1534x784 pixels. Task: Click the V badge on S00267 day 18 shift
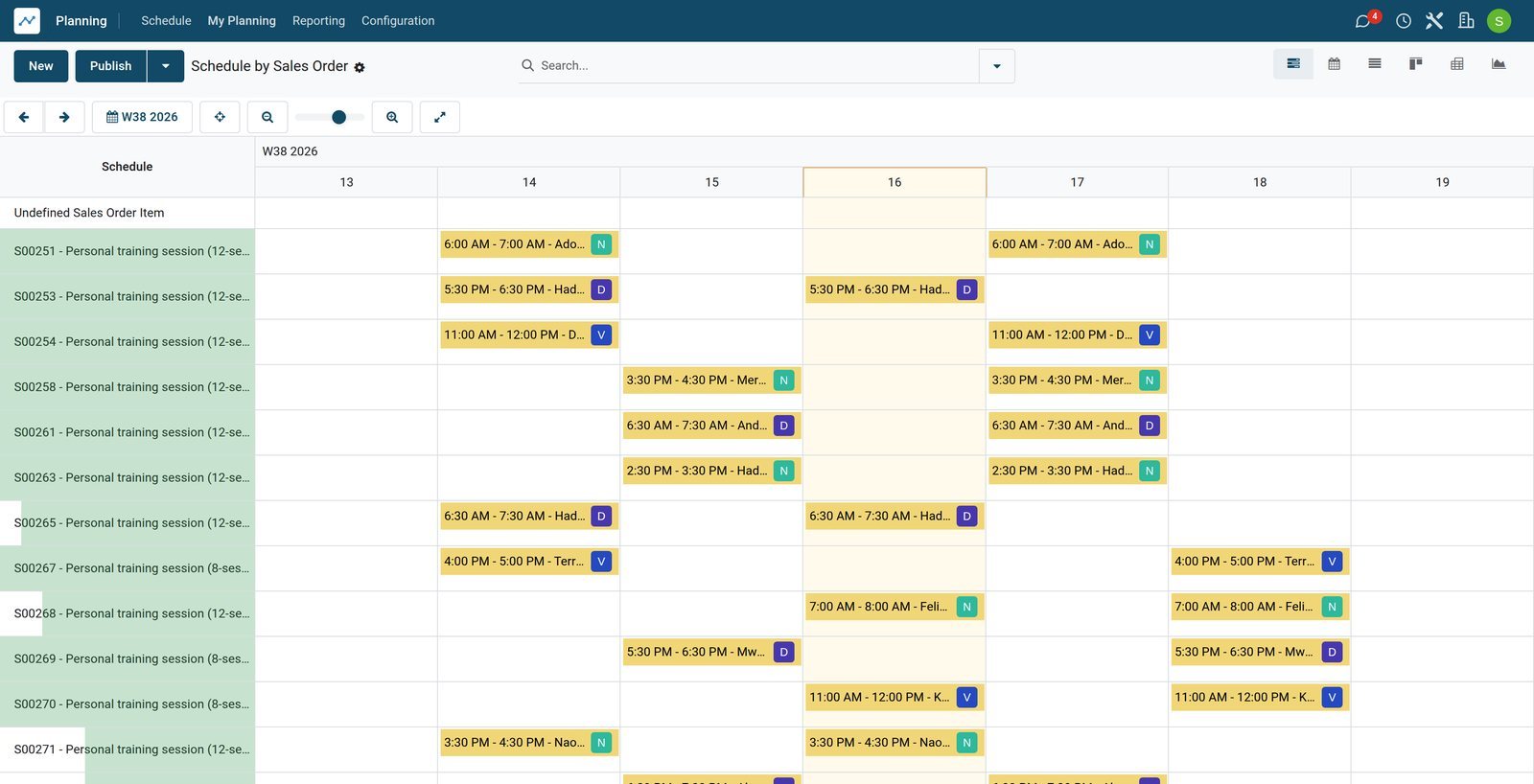pos(1332,562)
